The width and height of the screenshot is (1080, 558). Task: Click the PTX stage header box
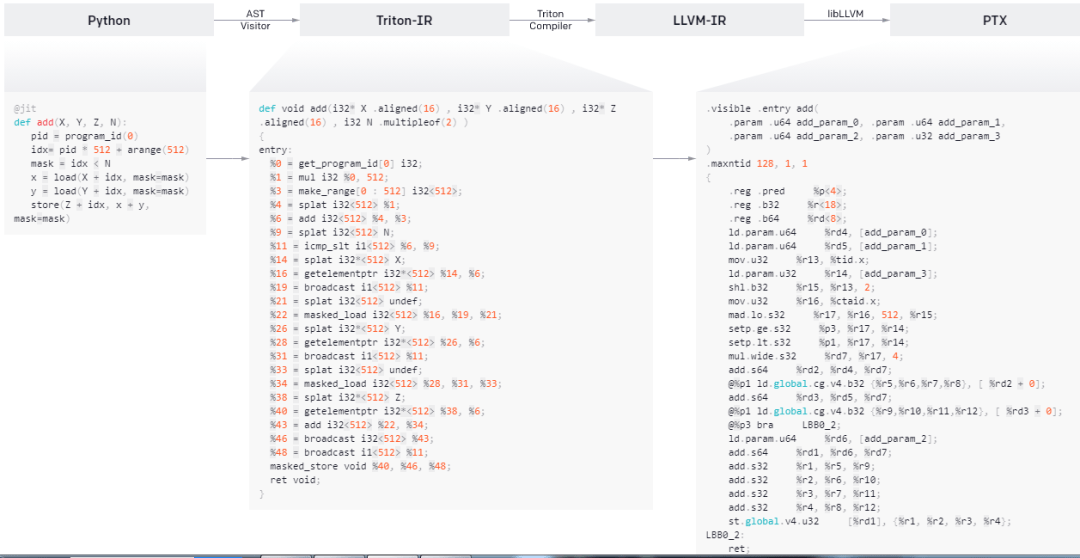(985, 20)
